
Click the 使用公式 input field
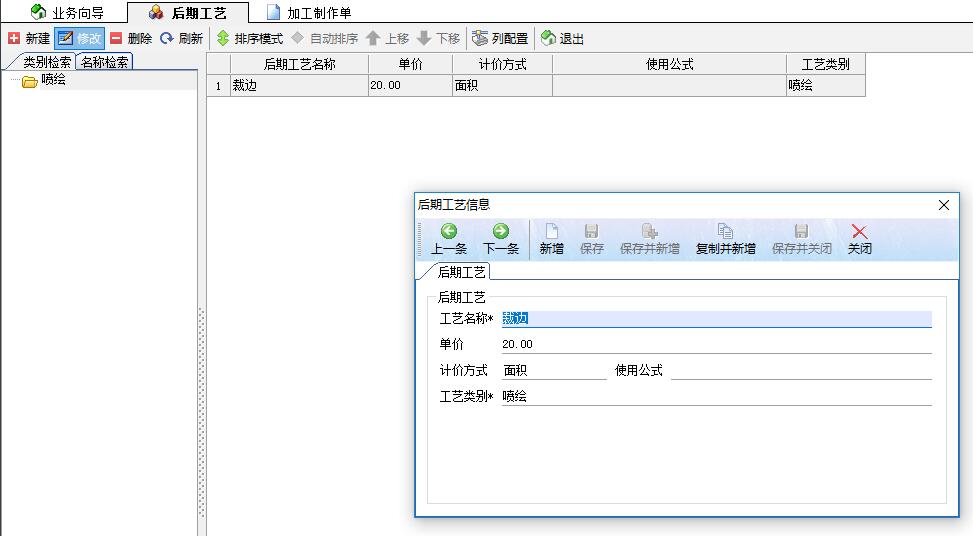(x=801, y=370)
